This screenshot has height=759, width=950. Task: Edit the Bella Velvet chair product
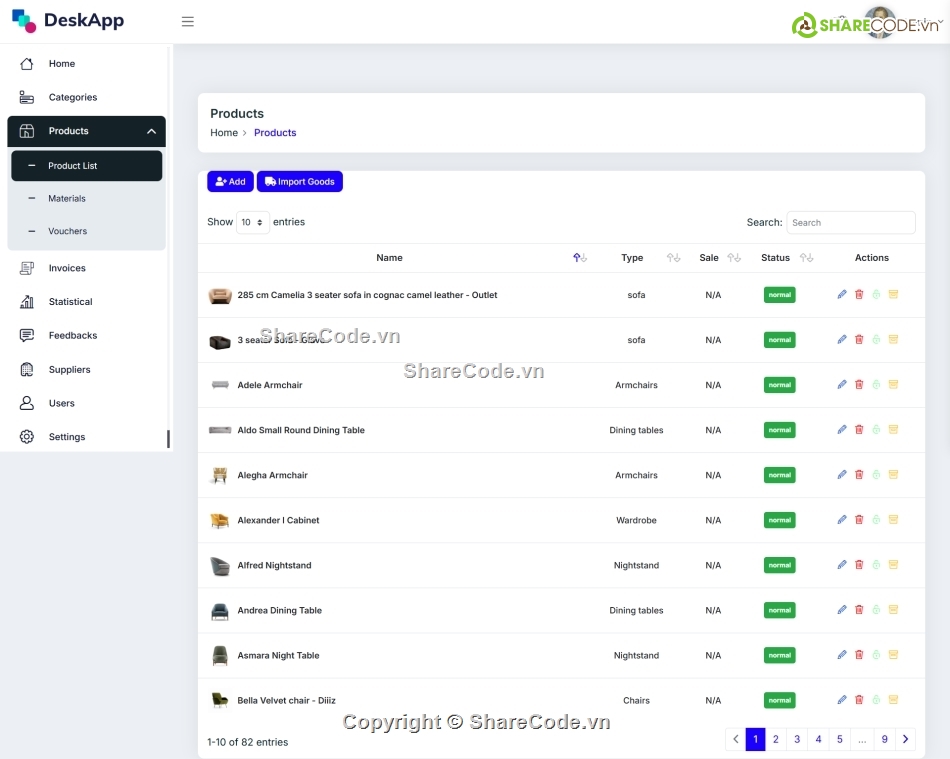[x=842, y=700]
